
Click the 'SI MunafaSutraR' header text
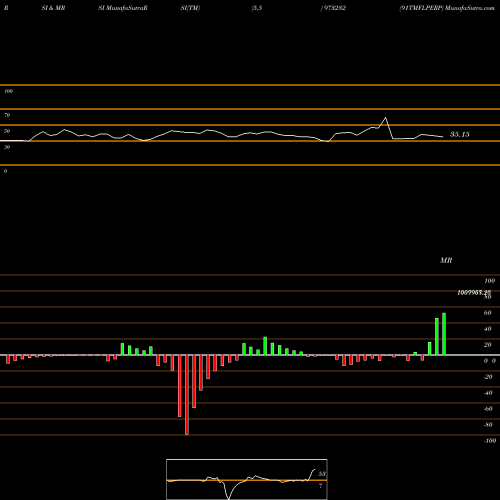click(x=123, y=8)
